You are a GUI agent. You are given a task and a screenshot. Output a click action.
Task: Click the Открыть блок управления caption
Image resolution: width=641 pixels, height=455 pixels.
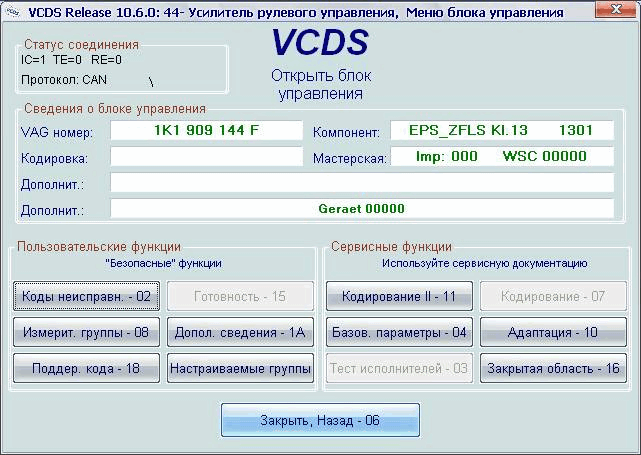(x=321, y=85)
